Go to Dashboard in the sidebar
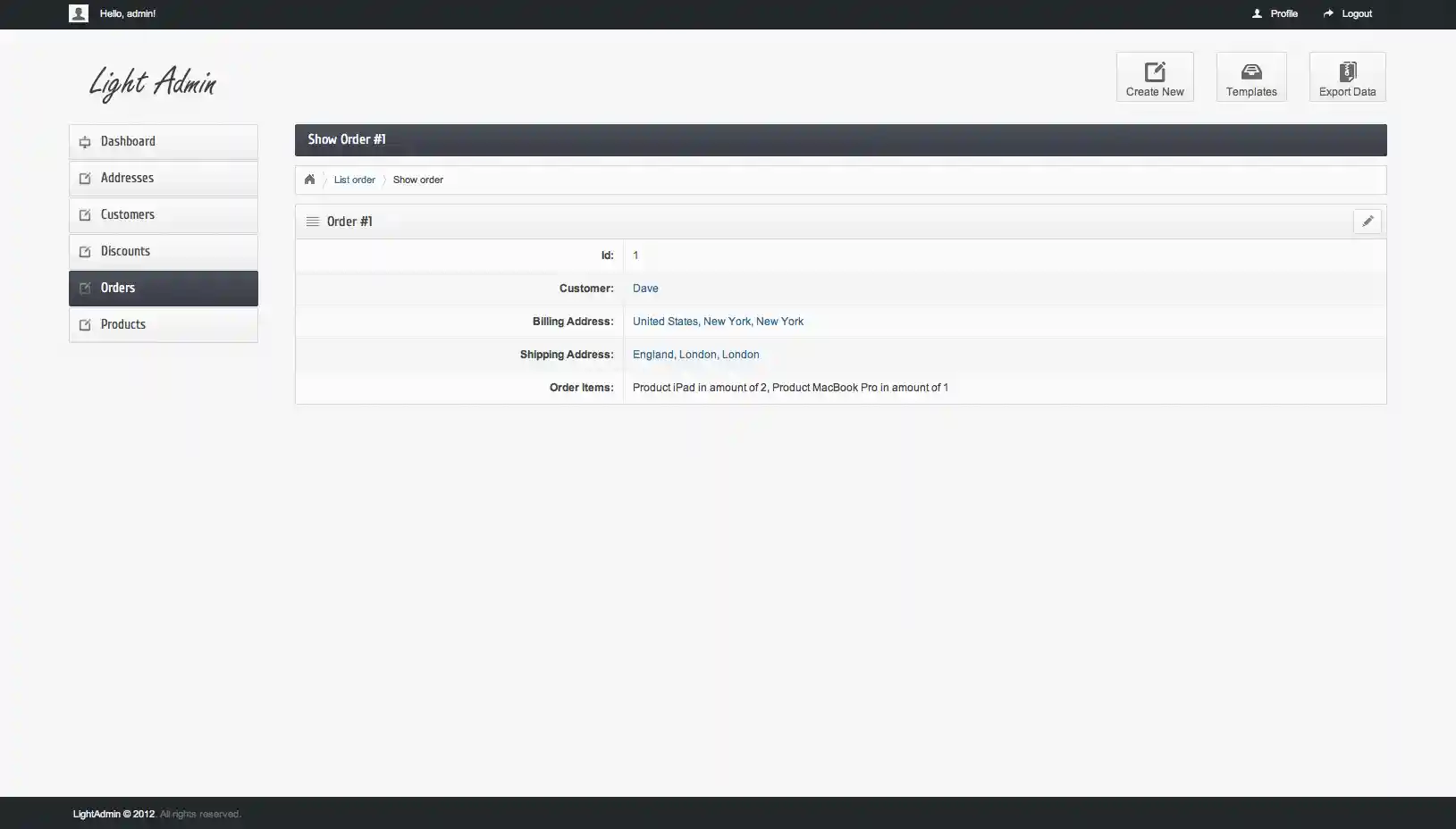The image size is (1456, 829). (164, 142)
